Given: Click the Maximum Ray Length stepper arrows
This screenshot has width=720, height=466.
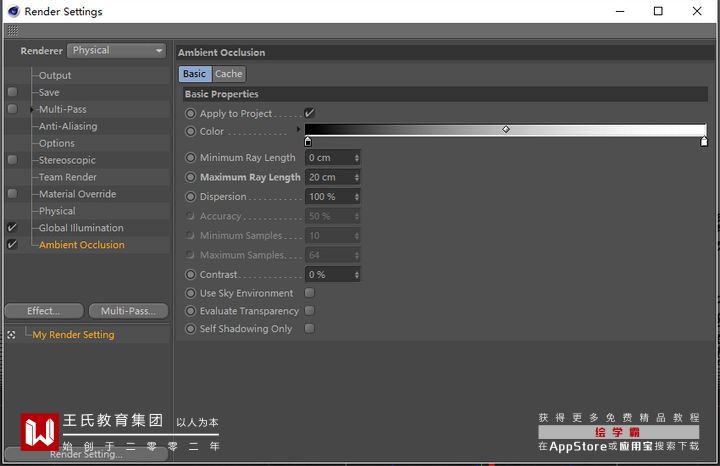Looking at the screenshot, I should click(x=357, y=177).
